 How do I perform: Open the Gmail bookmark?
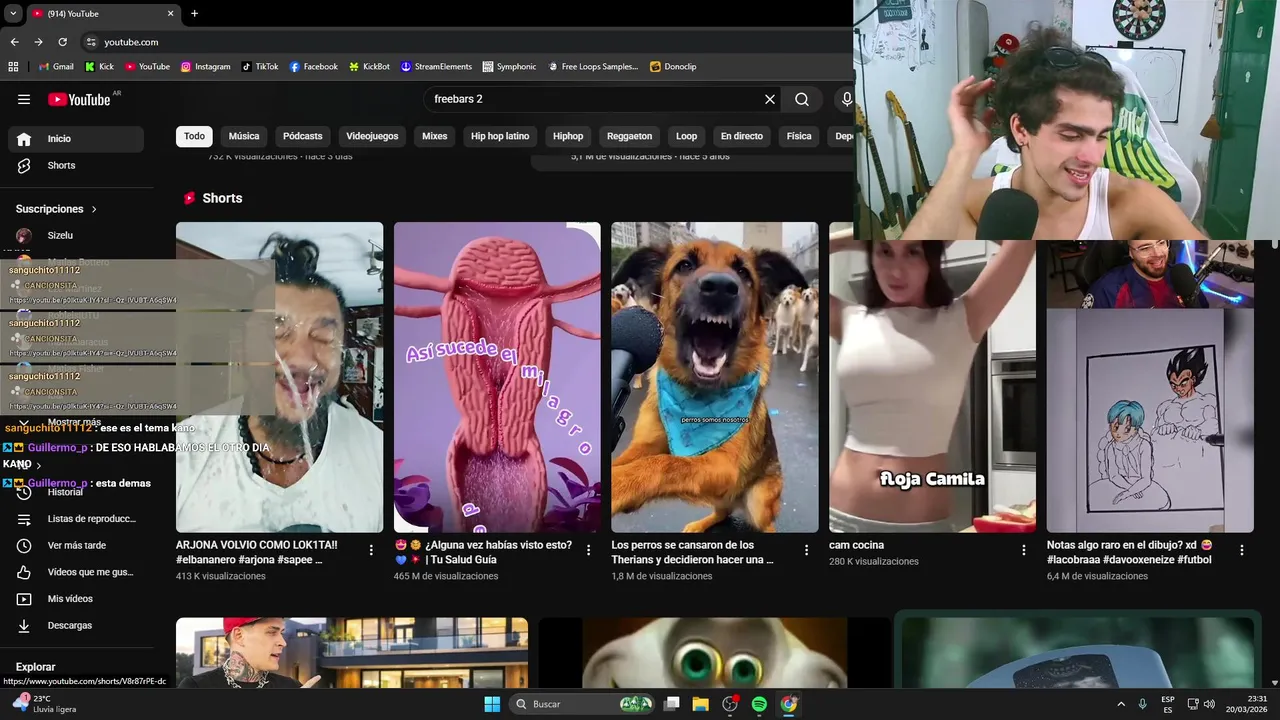tap(55, 67)
